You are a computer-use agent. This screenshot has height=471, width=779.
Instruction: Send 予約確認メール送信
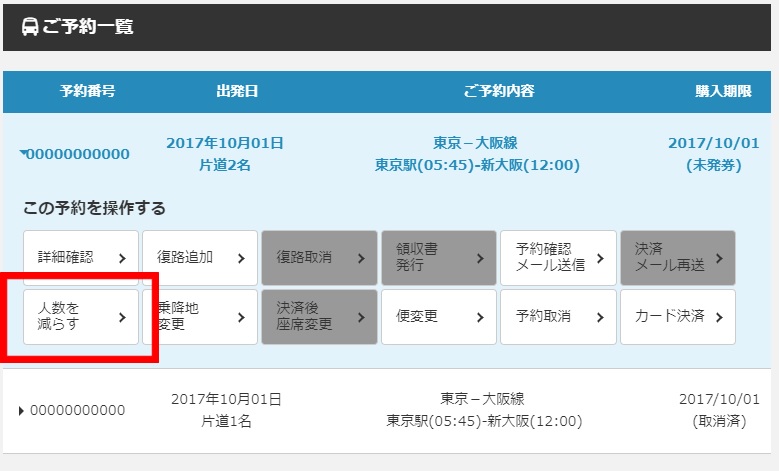click(x=558, y=258)
